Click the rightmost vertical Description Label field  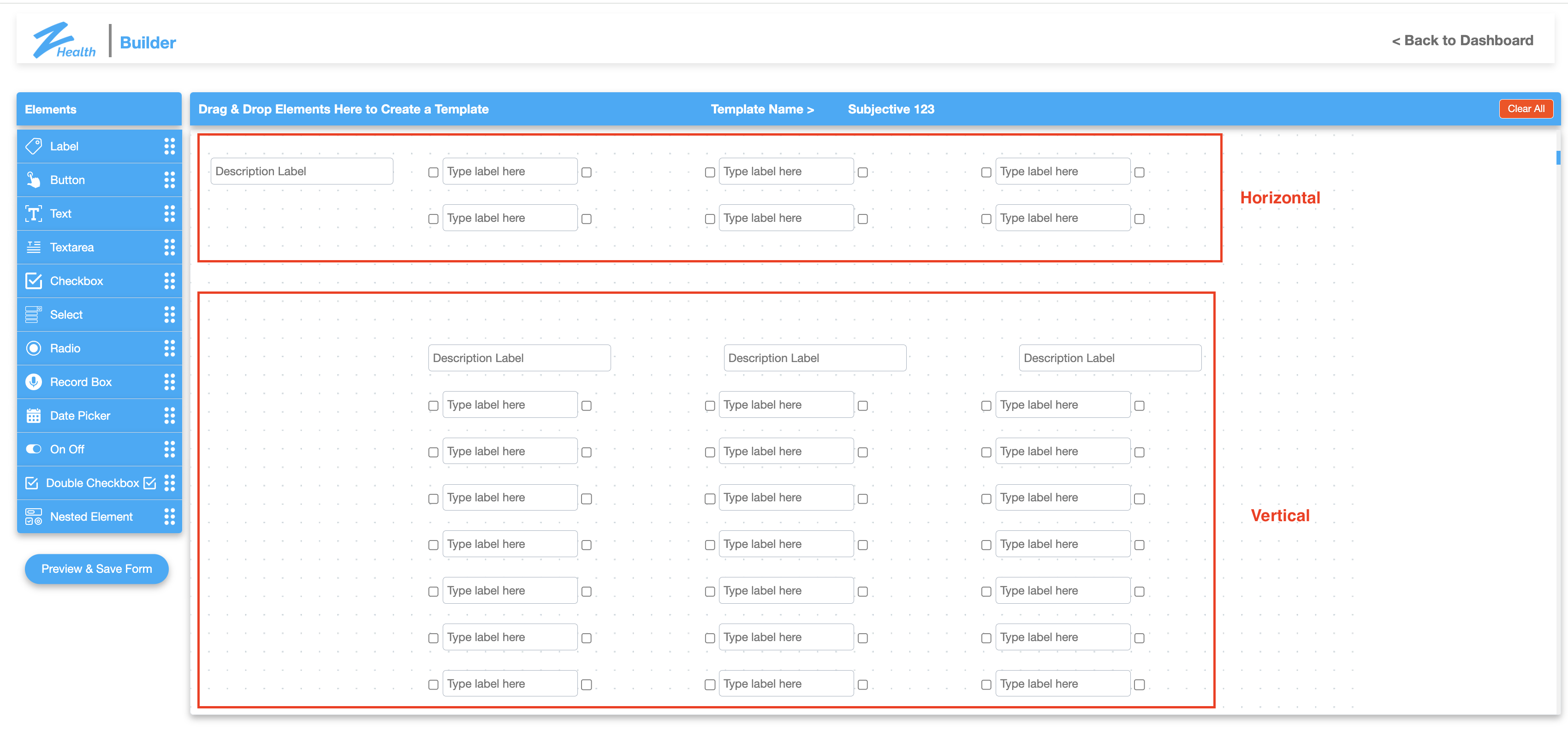[x=1110, y=358]
